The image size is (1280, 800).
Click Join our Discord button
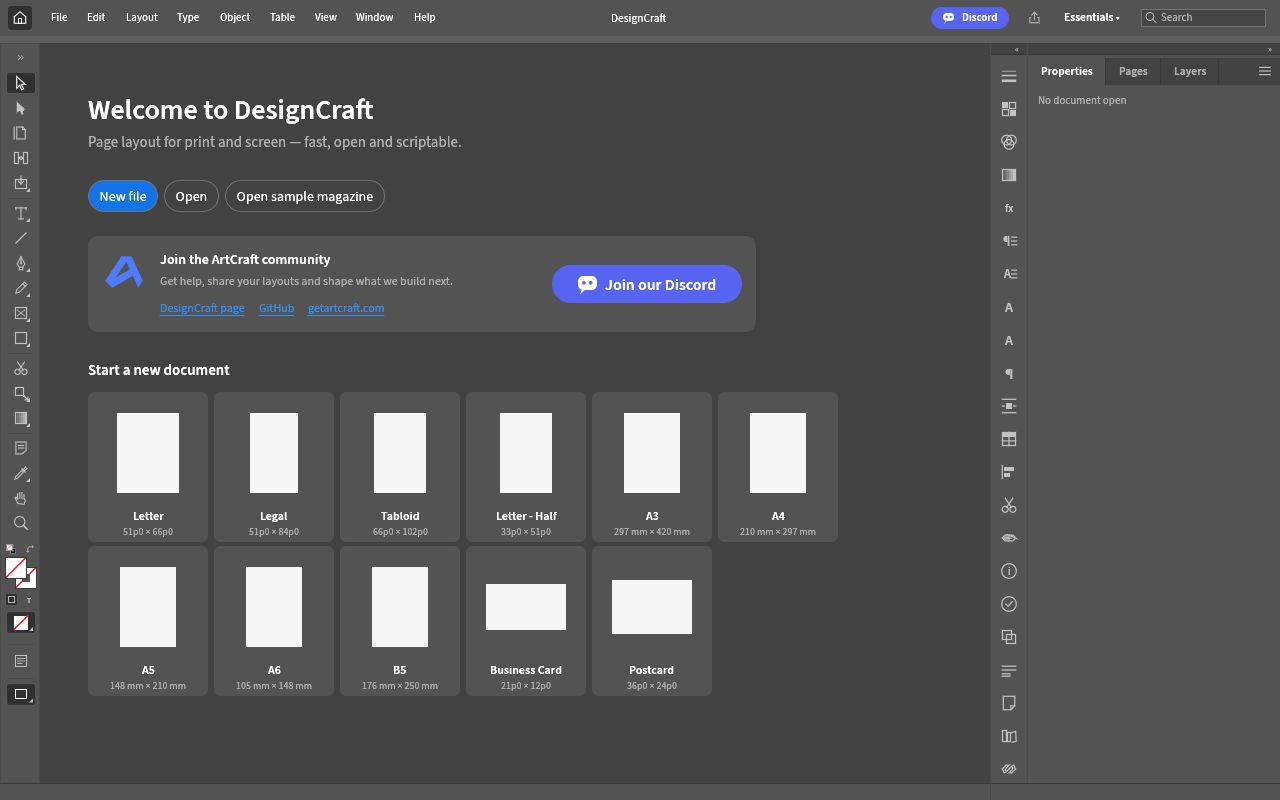pos(647,284)
